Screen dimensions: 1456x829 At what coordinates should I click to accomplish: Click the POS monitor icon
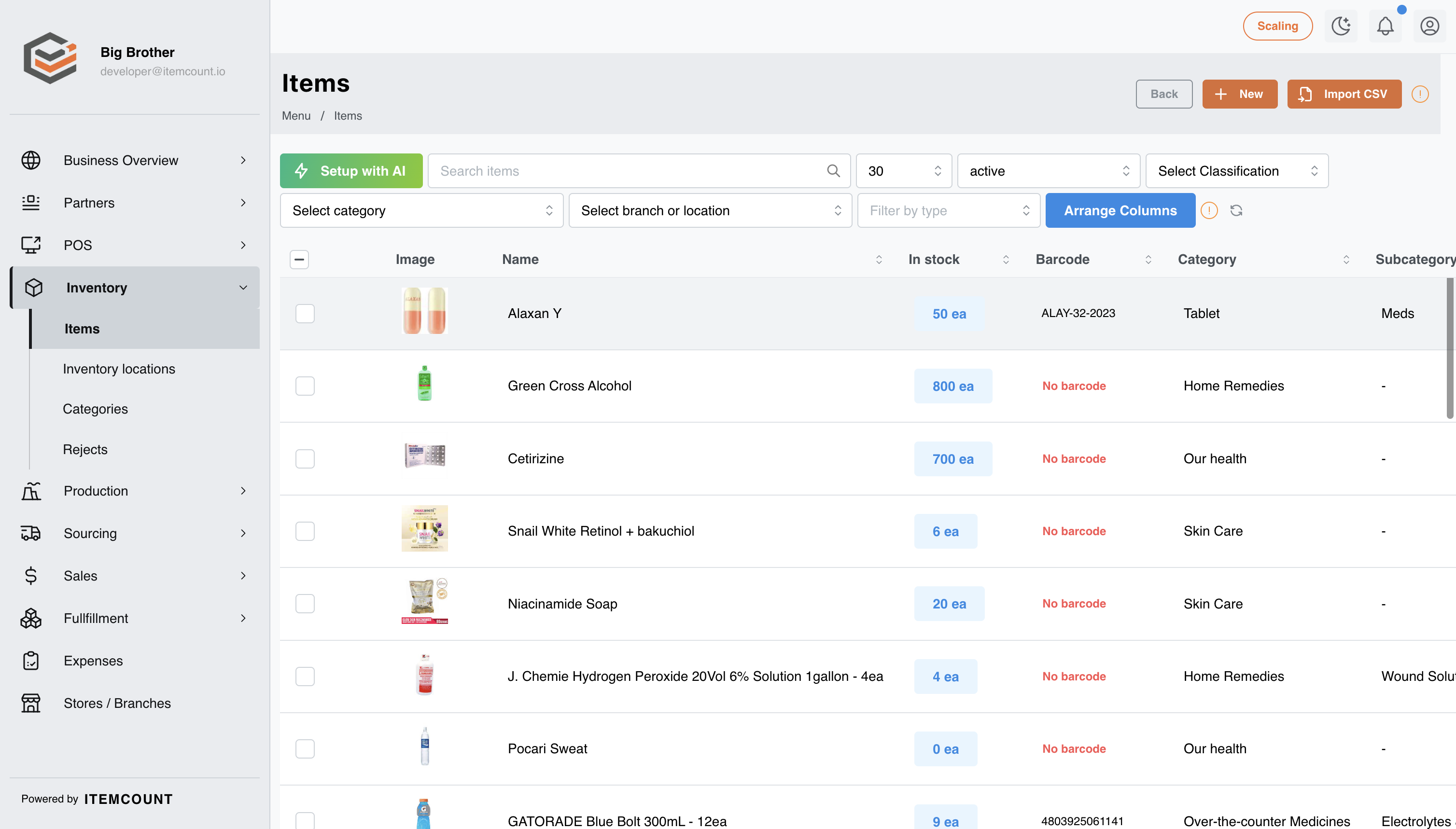click(31, 246)
